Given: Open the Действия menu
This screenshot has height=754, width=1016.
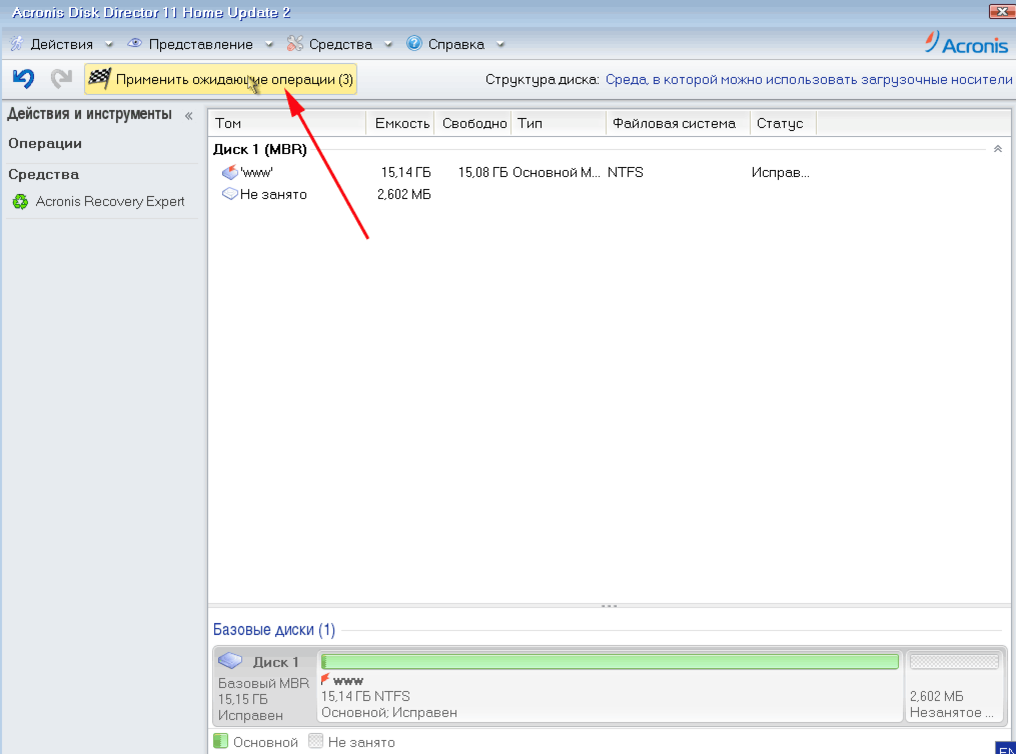Looking at the screenshot, I should tap(62, 44).
